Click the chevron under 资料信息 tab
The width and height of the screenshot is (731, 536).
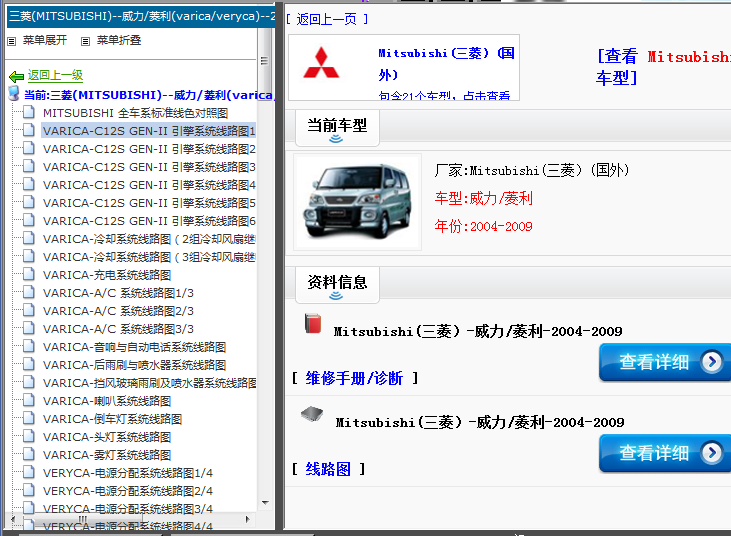[x=336, y=295]
